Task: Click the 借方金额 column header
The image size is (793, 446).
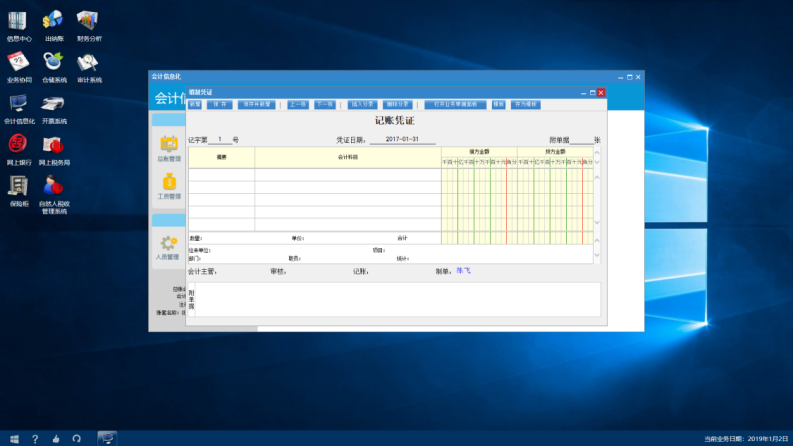Action: click(x=479, y=152)
